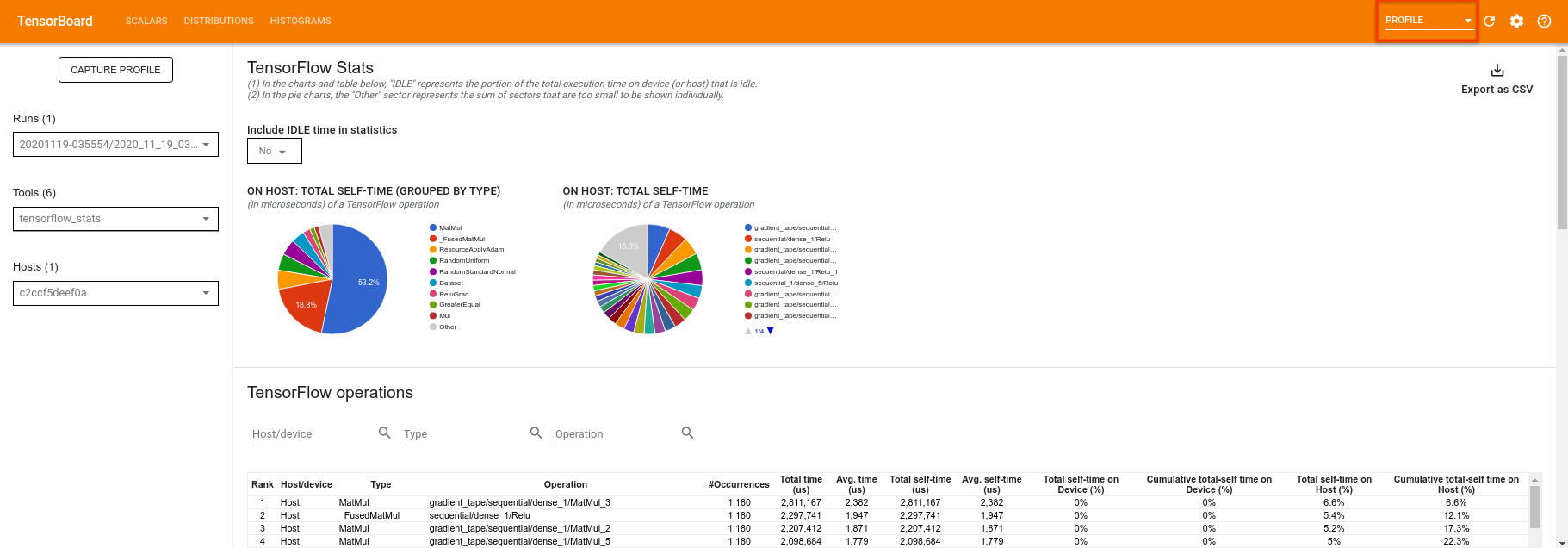The width and height of the screenshot is (1568, 548).
Task: Expand the Hosts c2ccf5deef0a dropdown
Action: (115, 293)
